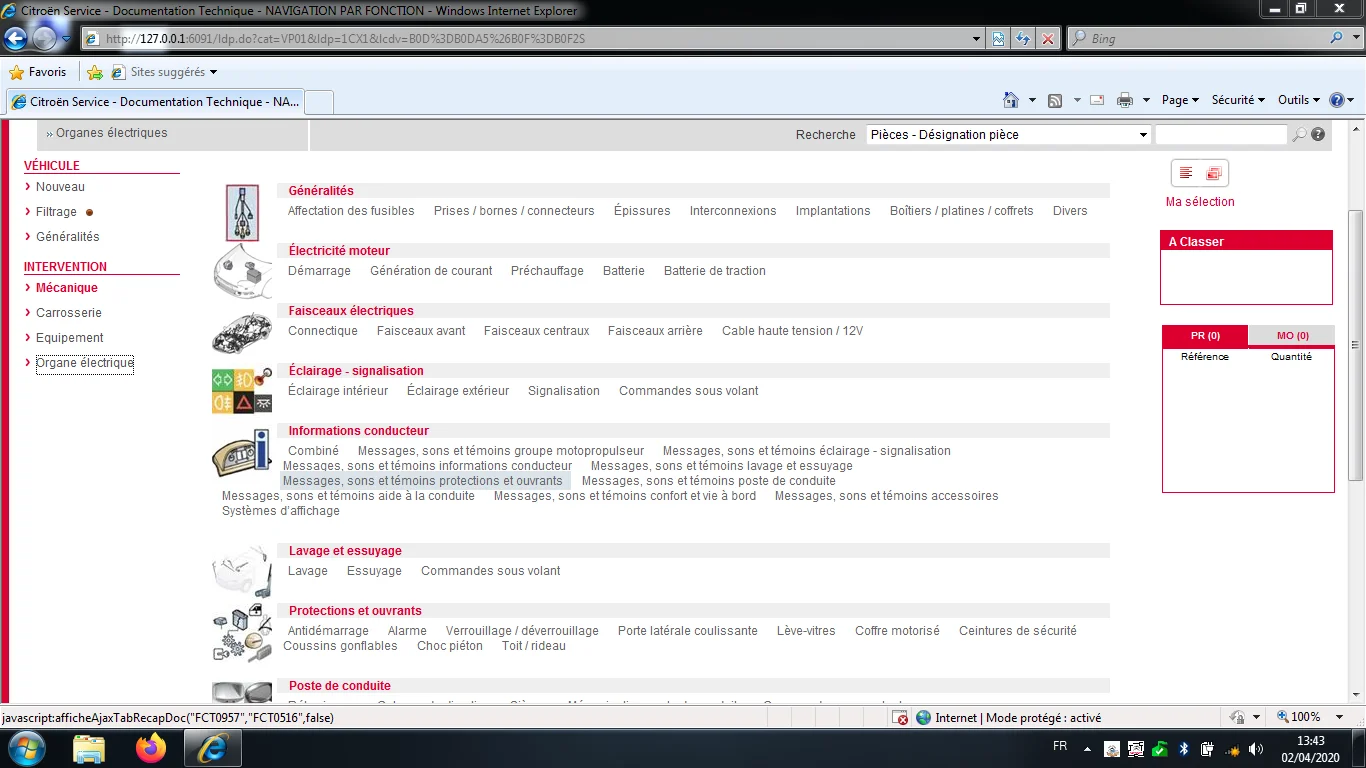Open the Verrouillage / déverrouillage link

click(x=522, y=631)
